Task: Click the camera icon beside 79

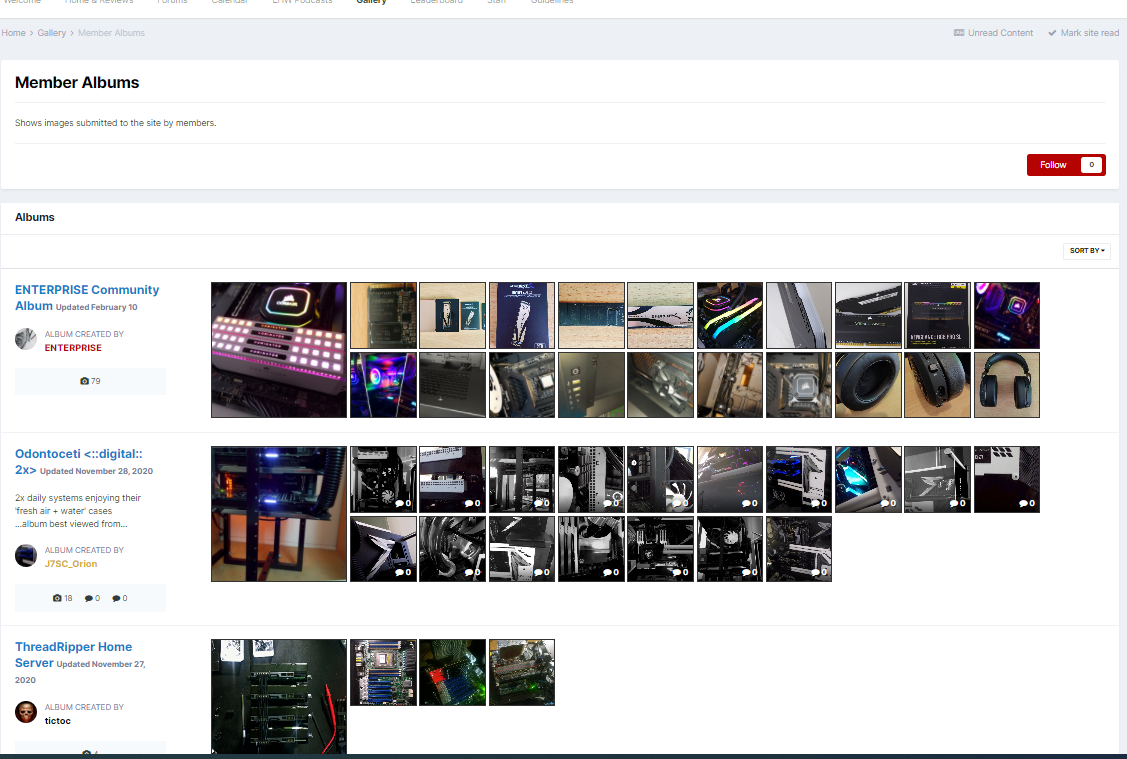Action: (84, 381)
